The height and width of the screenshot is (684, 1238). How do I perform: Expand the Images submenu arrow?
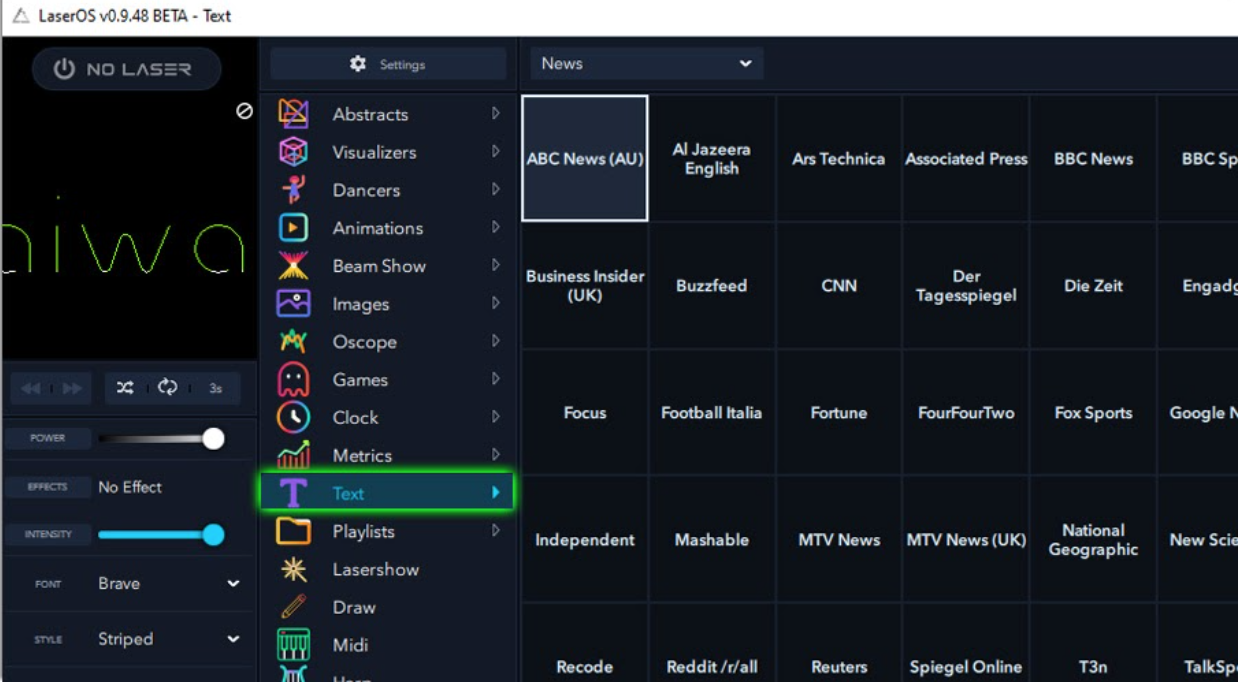tap(496, 304)
